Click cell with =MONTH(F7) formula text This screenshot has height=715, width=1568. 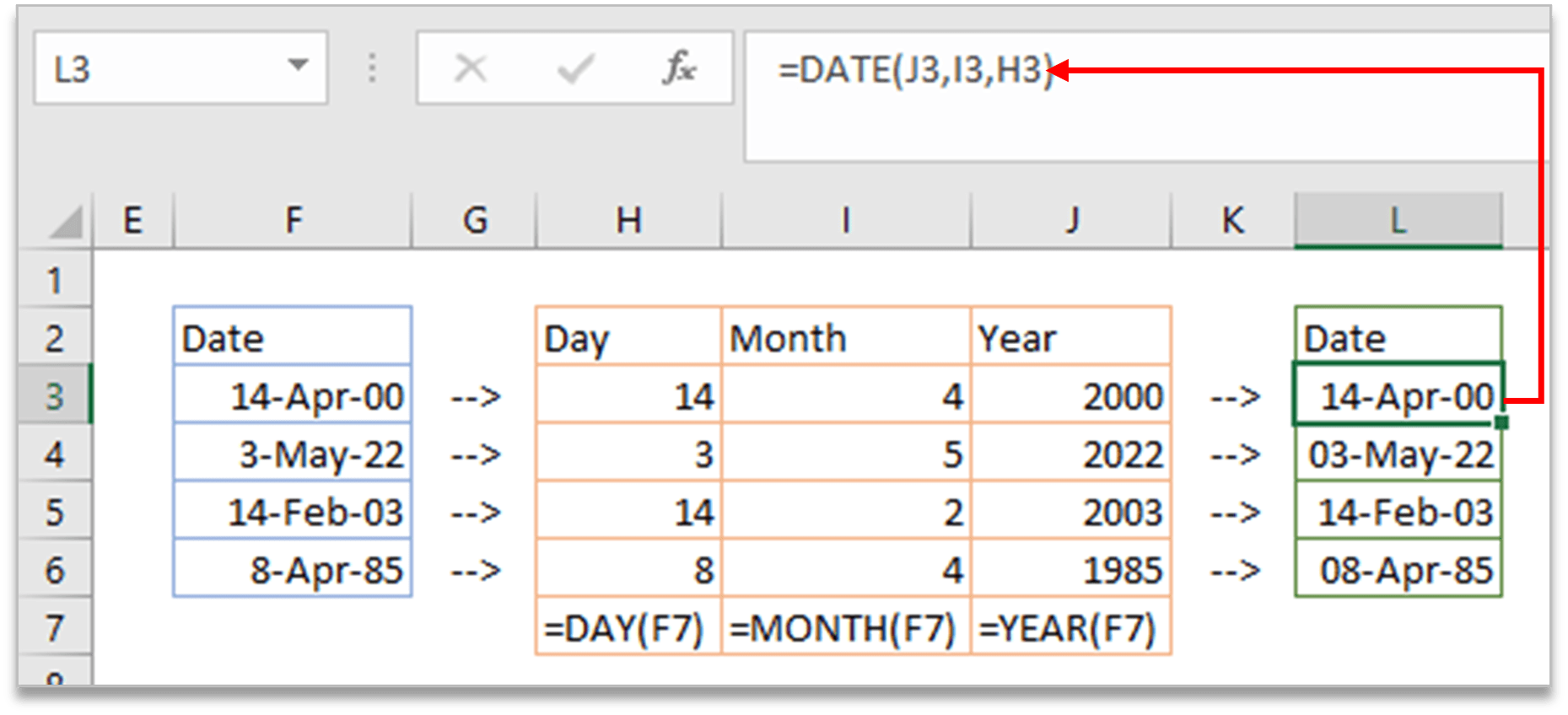click(x=846, y=627)
